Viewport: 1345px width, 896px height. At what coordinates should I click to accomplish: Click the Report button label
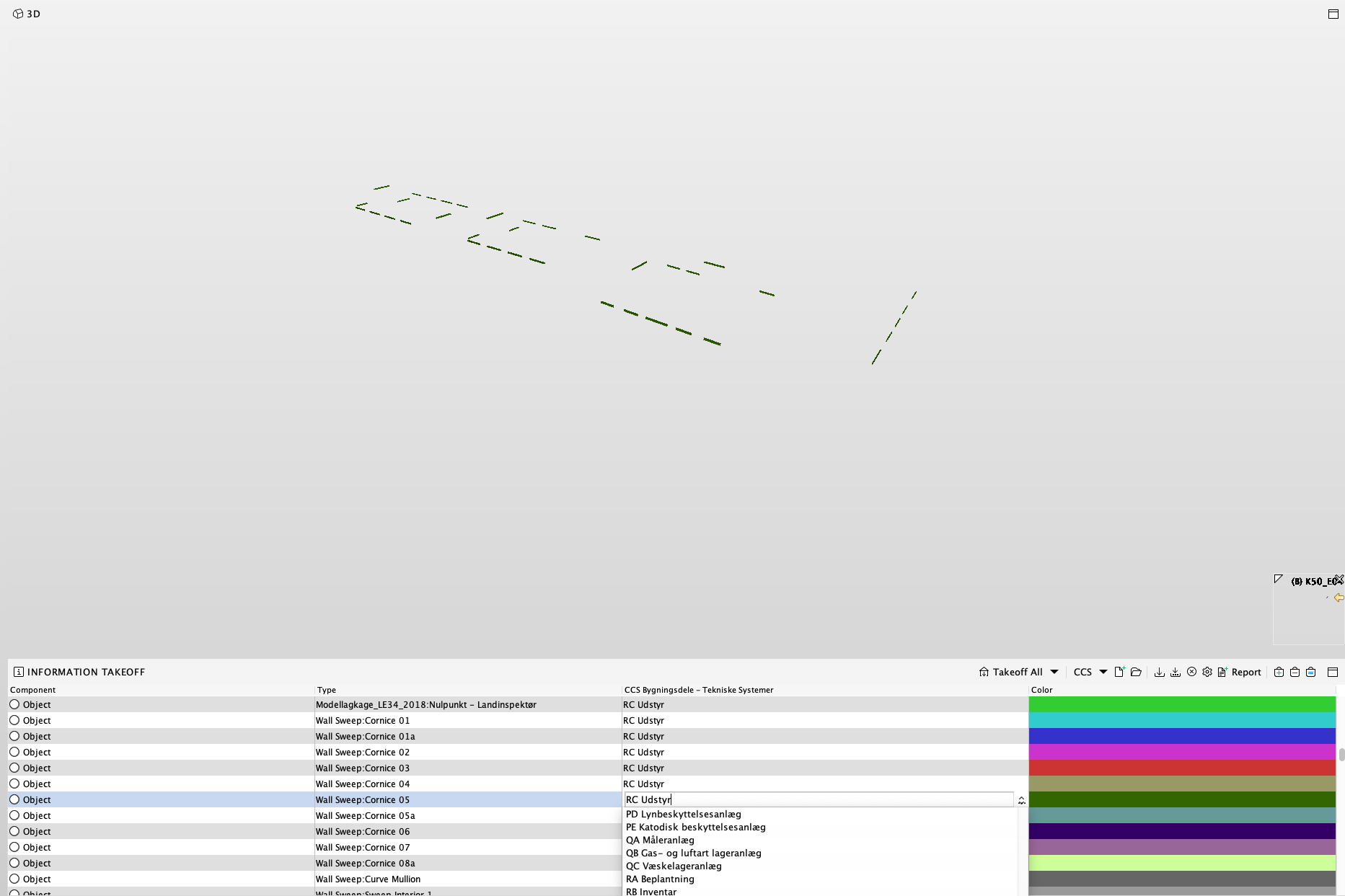(x=1246, y=672)
